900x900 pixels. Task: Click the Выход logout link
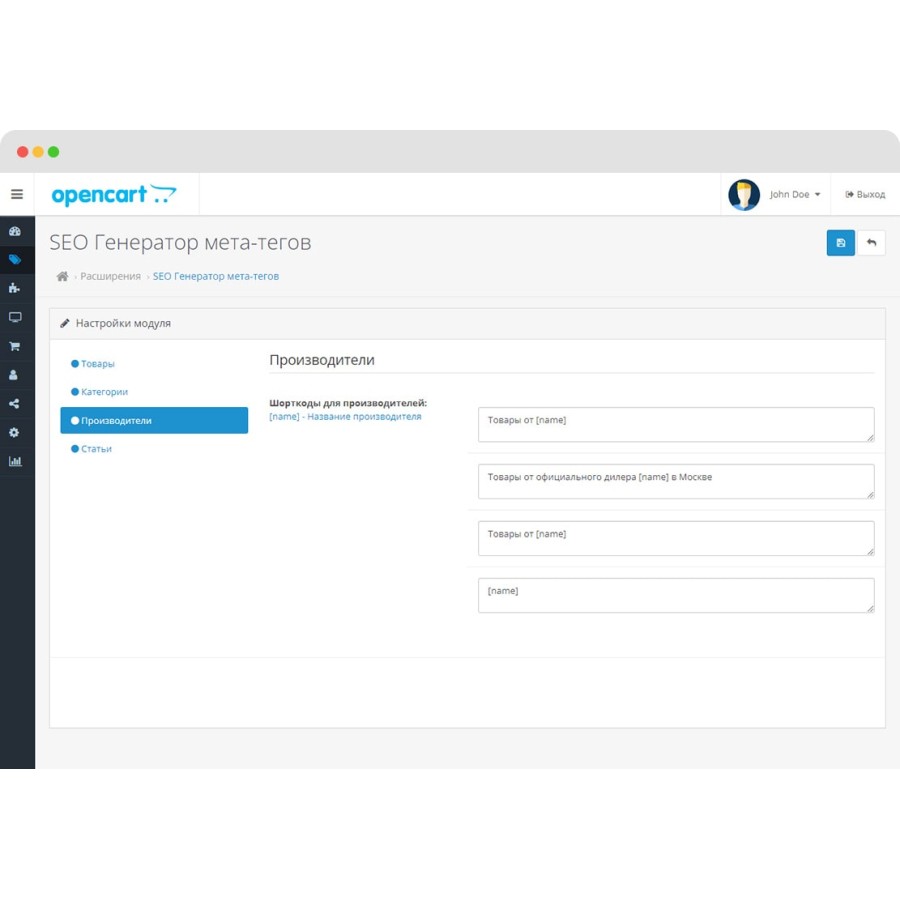pyautogui.click(x=865, y=195)
